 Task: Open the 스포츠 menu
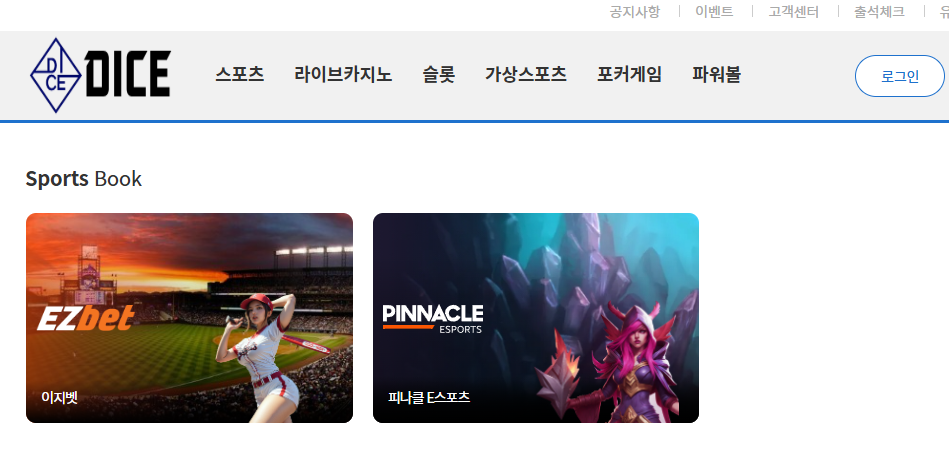[x=240, y=75]
